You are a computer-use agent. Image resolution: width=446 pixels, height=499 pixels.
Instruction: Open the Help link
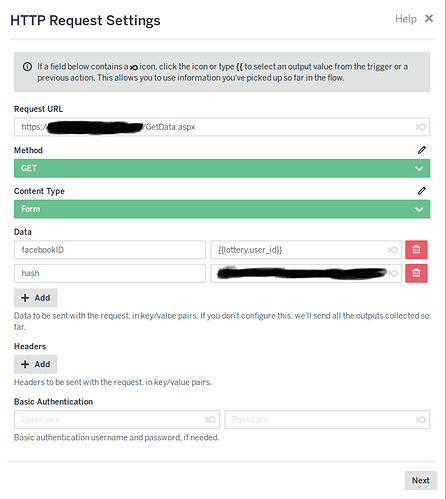coord(406,19)
